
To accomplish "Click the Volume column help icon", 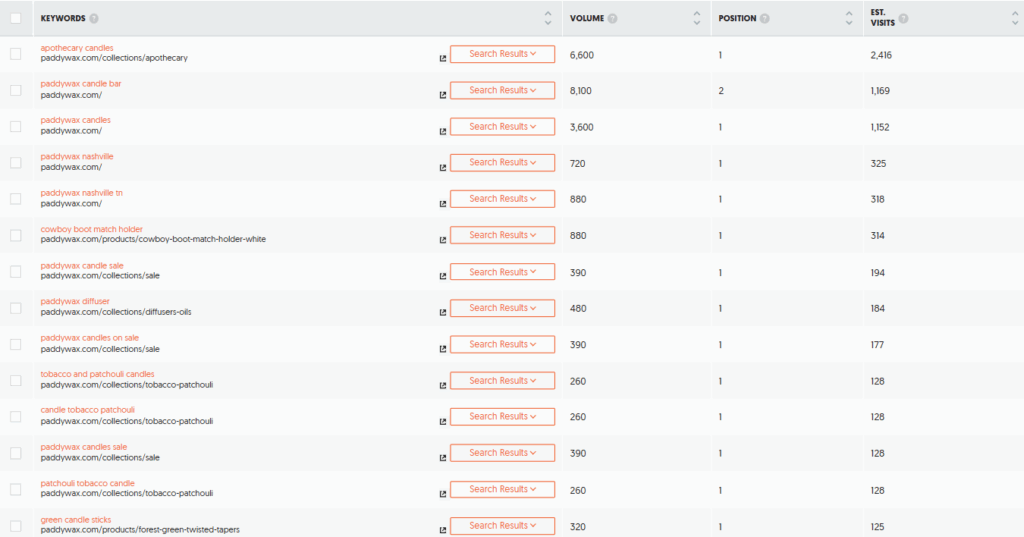I will [613, 18].
